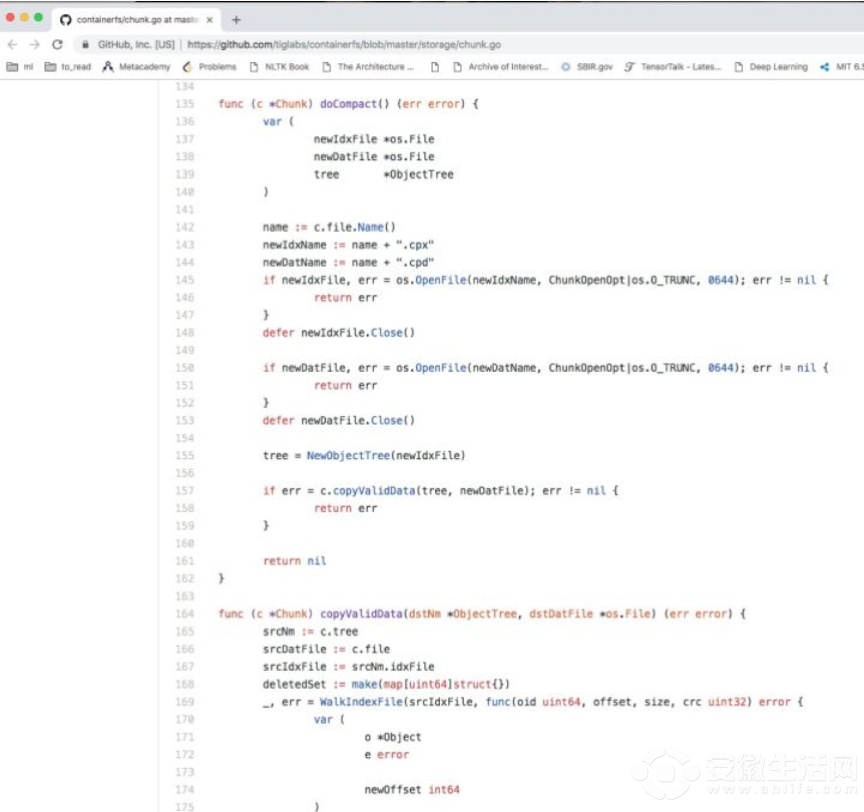The height and width of the screenshot is (812, 864).
Task: Click line number 169
Action: [185, 702]
